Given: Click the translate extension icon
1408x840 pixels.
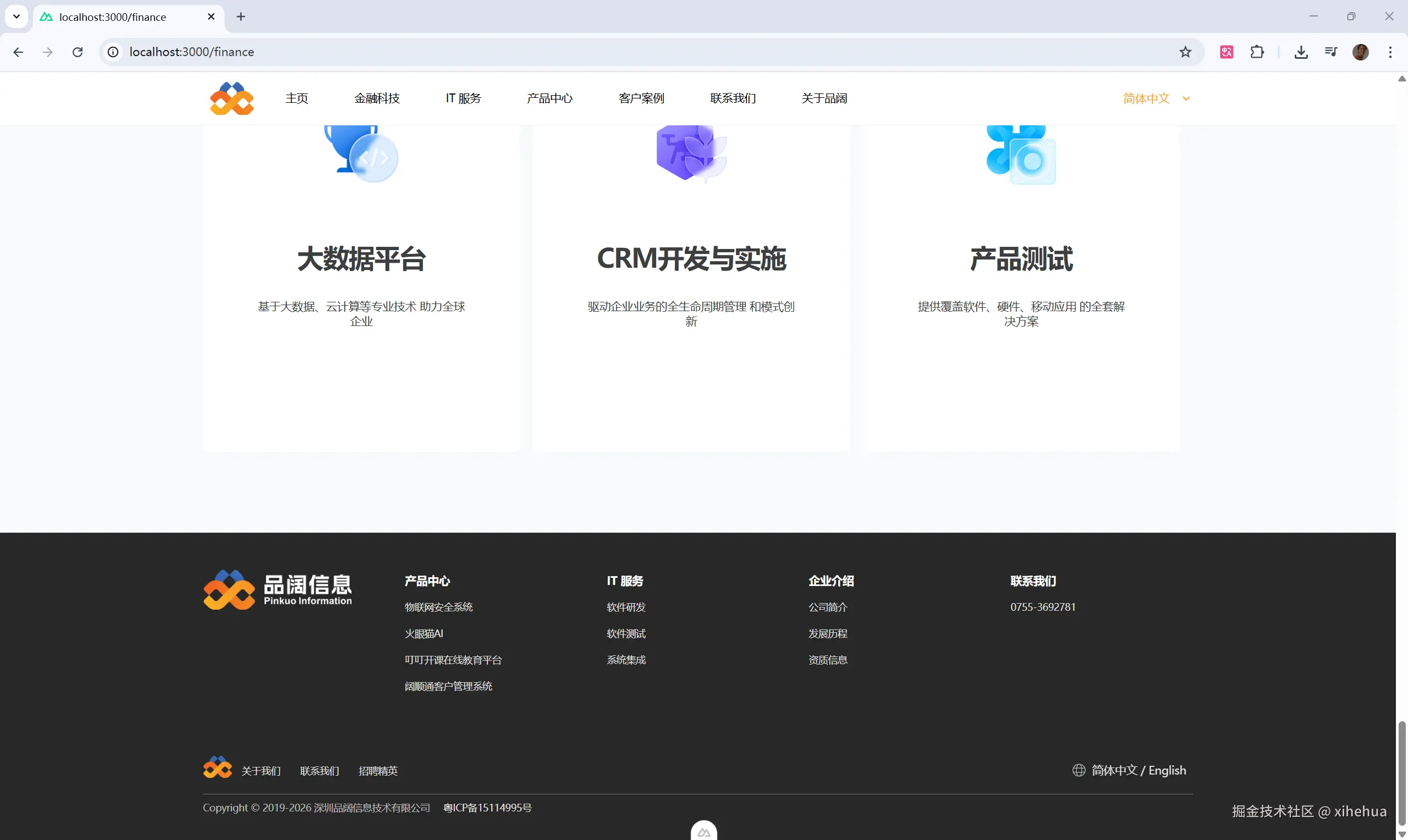Looking at the screenshot, I should click(x=1226, y=52).
